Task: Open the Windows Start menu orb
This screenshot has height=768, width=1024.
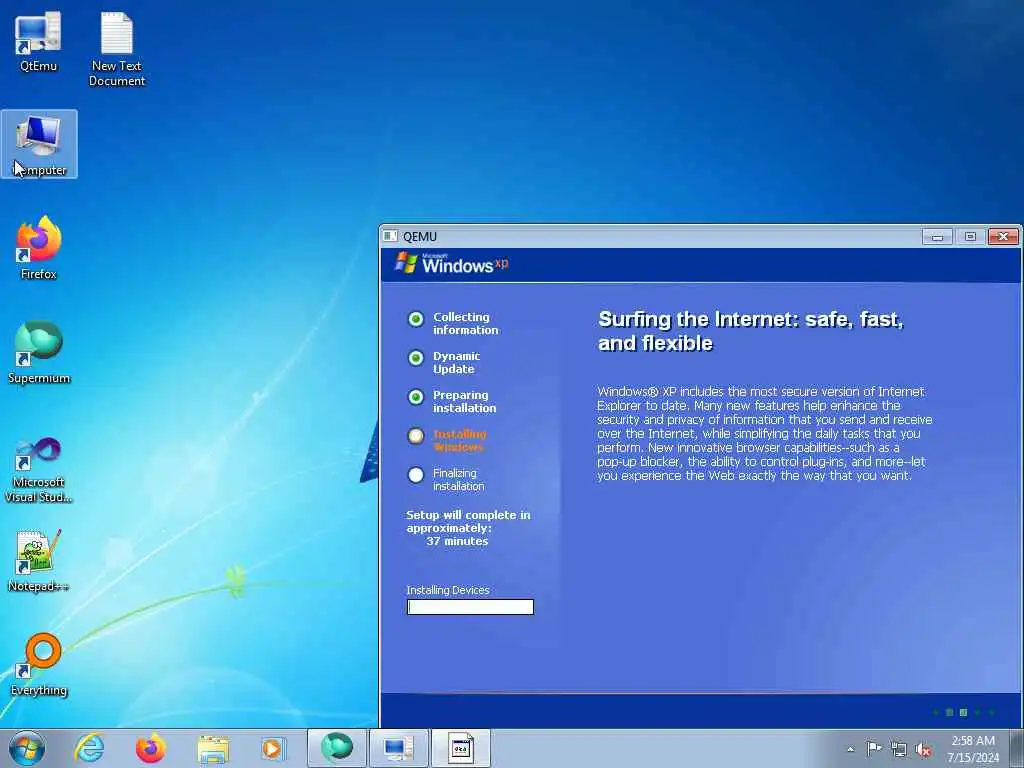Action: pos(27,748)
